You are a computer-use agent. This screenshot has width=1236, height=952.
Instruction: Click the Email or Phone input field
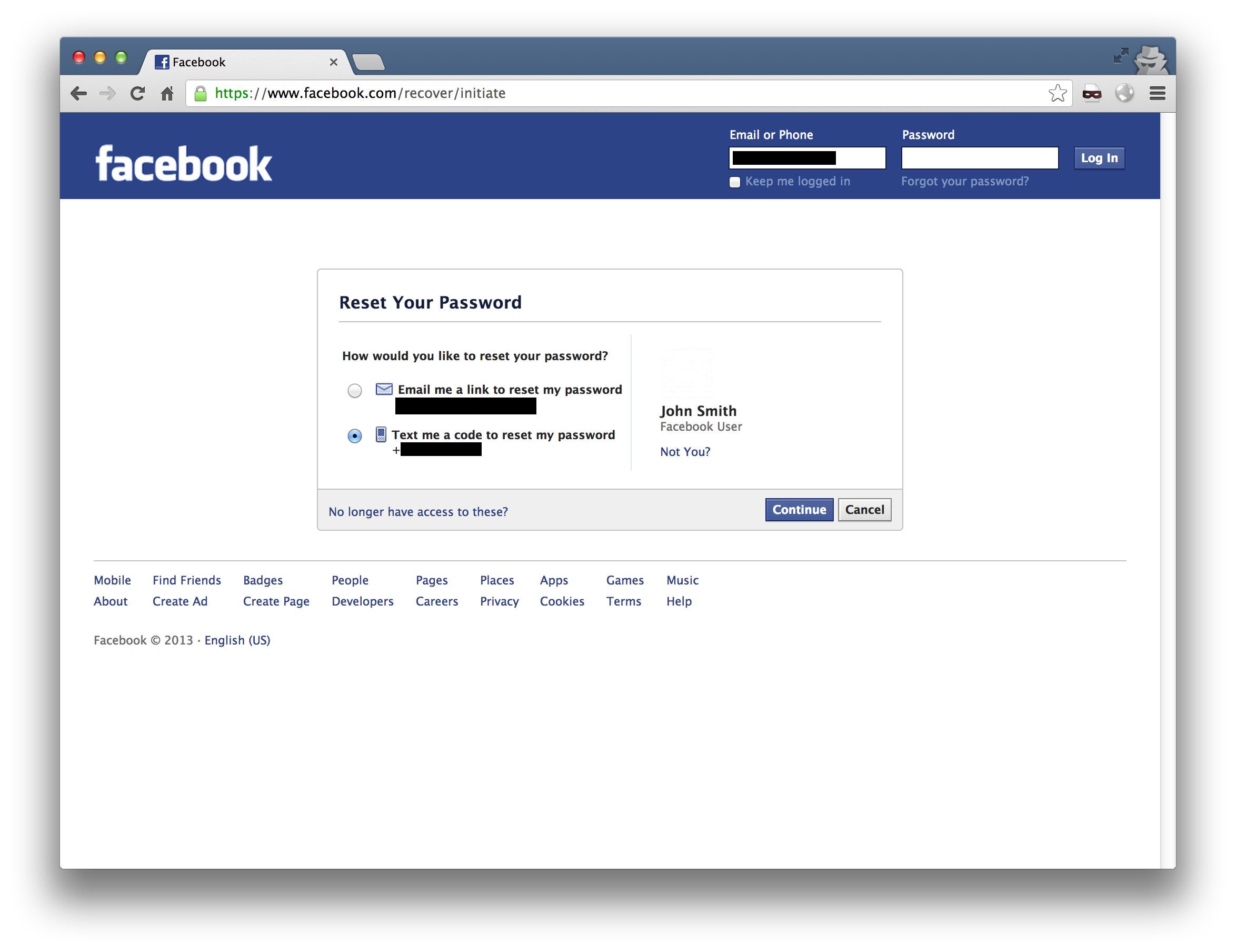(x=805, y=157)
